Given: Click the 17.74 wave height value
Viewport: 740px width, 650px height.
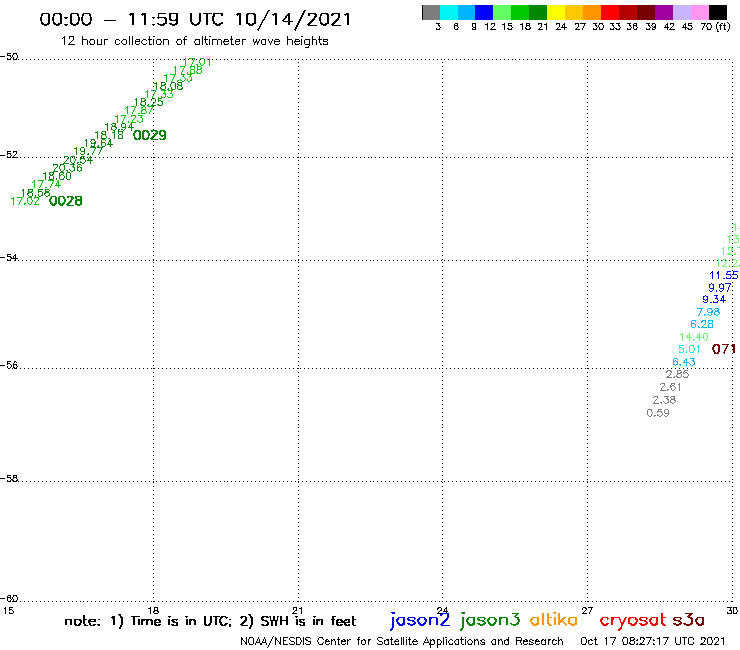Looking at the screenshot, I should point(46,185).
